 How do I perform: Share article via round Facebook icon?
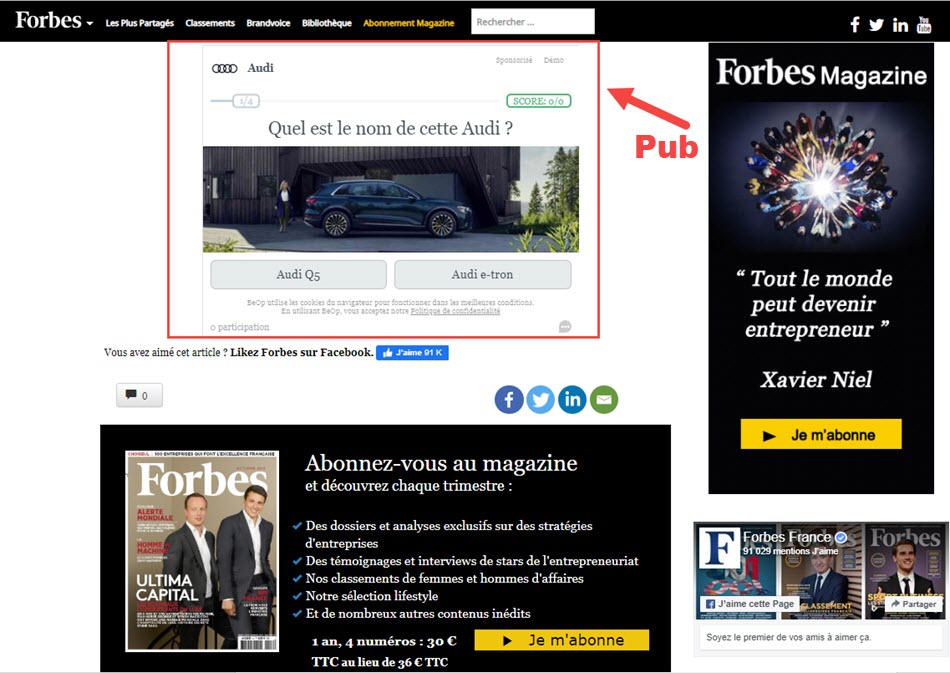click(x=509, y=400)
